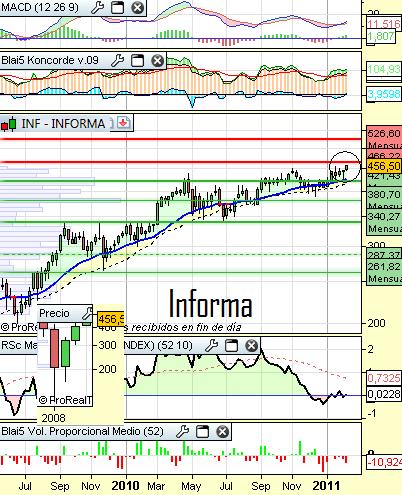
Task: Click the Blai5 Vol. Proporcional Medio (52) label
Action: [82, 431]
